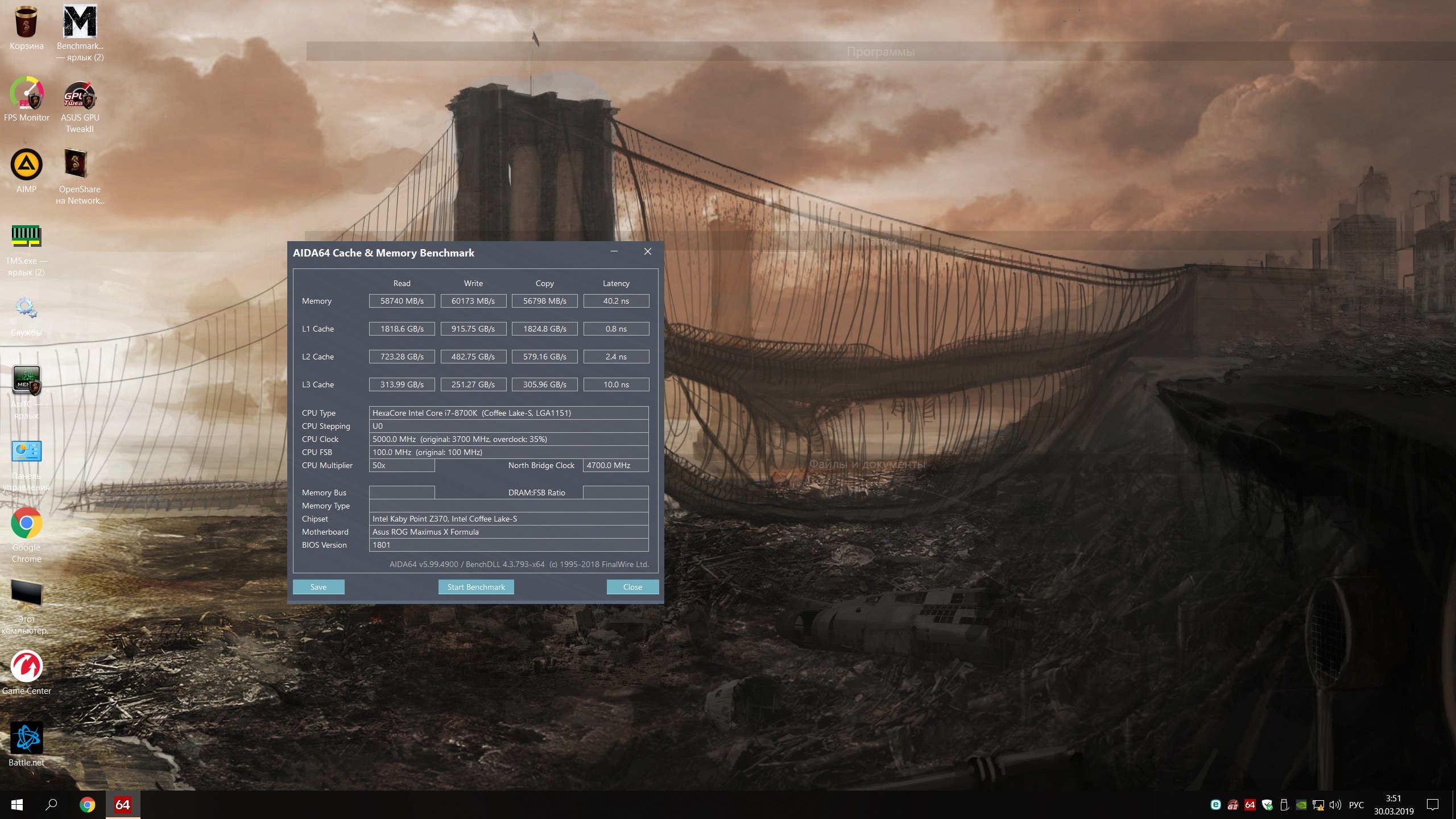
Task: Click the РУС language indicator
Action: [1356, 805]
